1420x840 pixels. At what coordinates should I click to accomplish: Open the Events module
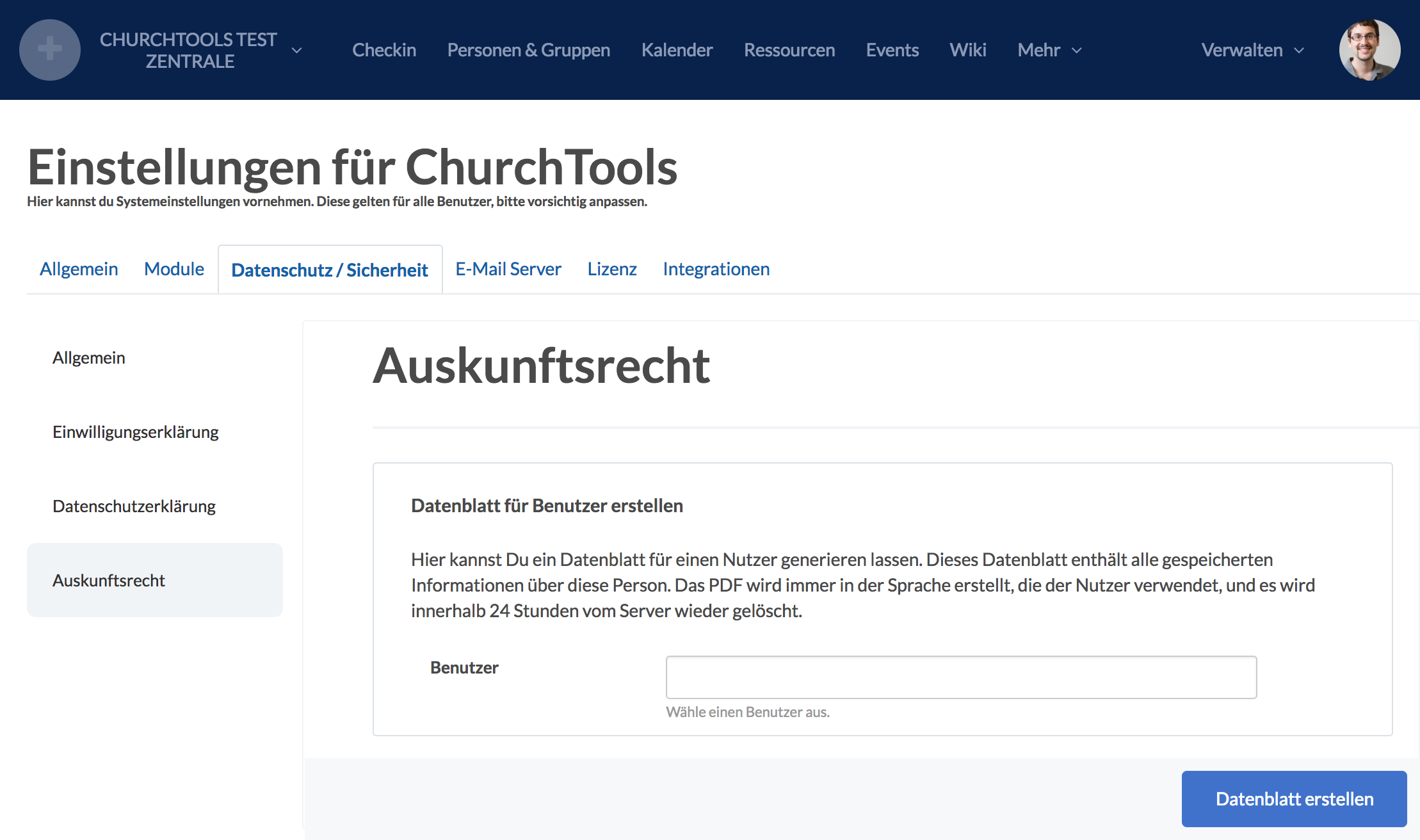(892, 50)
